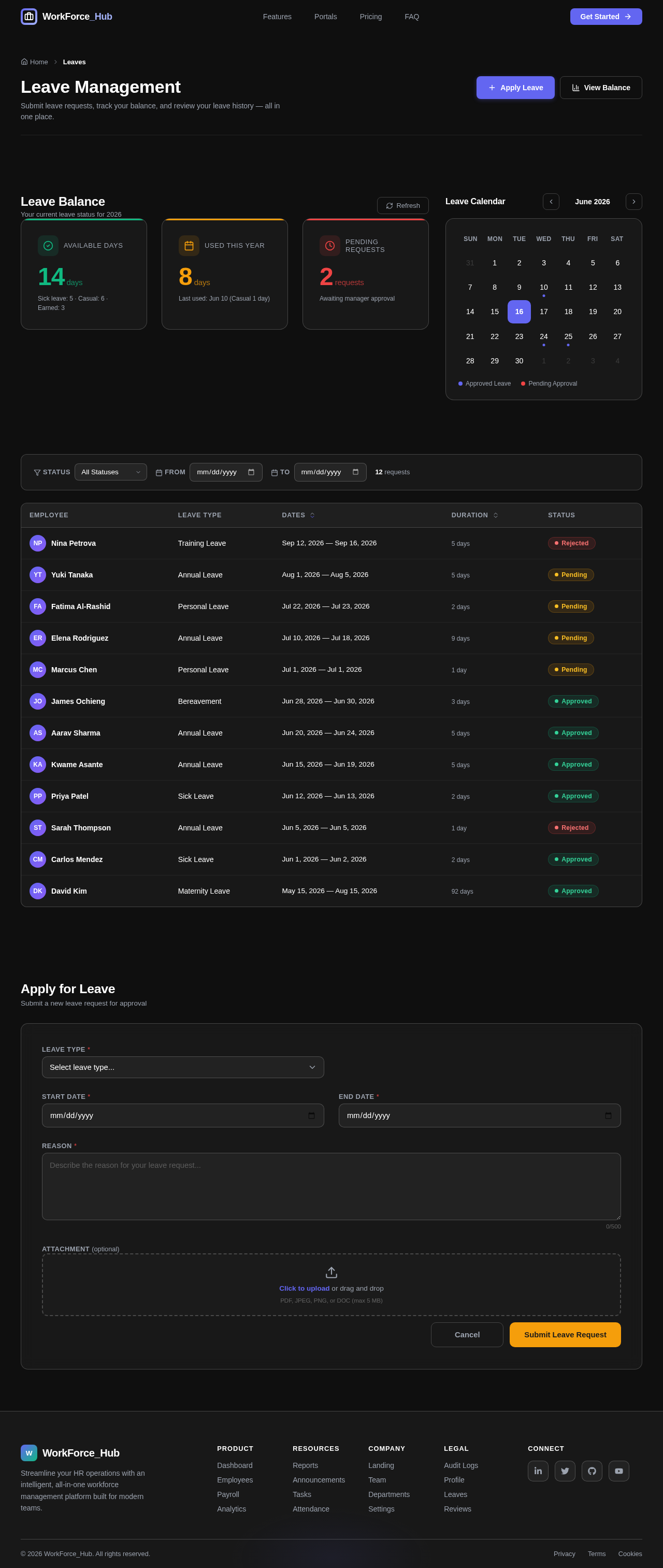Go to next month in Leave Calendar
The width and height of the screenshot is (663, 1568).
click(634, 202)
